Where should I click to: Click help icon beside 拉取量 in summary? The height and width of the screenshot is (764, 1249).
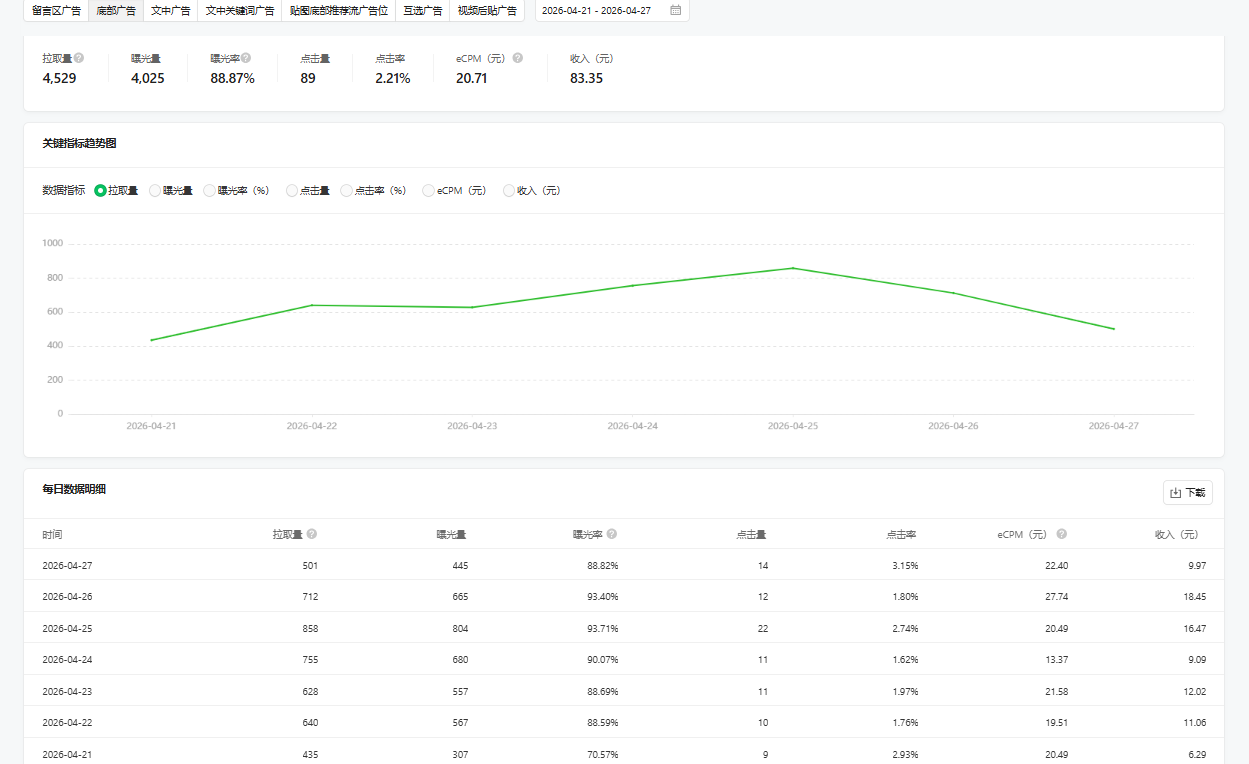(79, 58)
